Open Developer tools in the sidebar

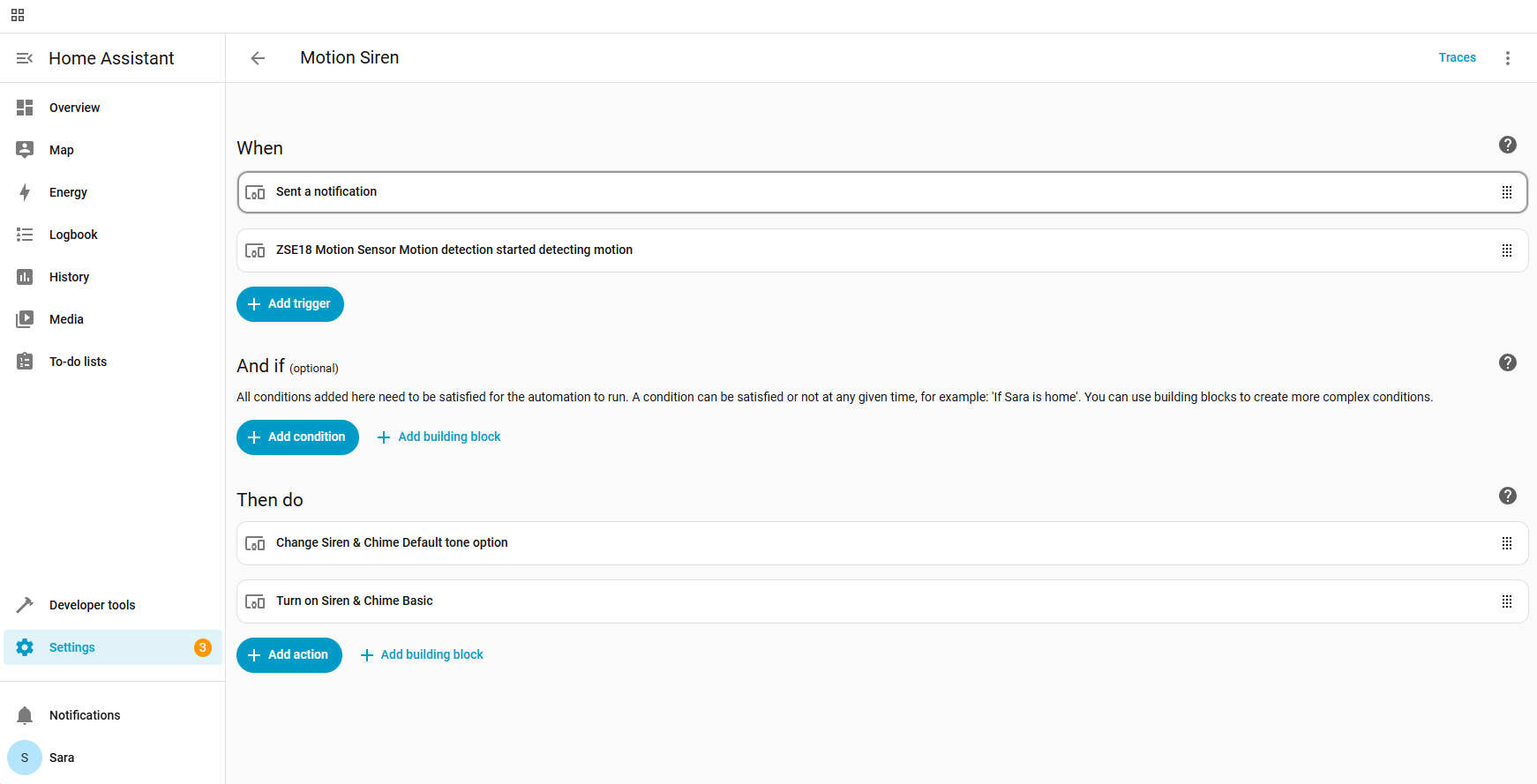[x=92, y=605]
